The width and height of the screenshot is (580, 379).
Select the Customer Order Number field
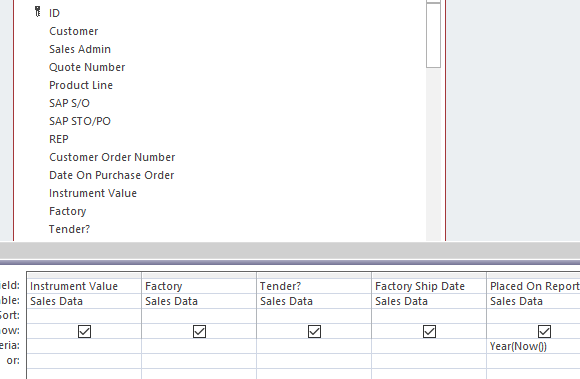click(x=112, y=157)
